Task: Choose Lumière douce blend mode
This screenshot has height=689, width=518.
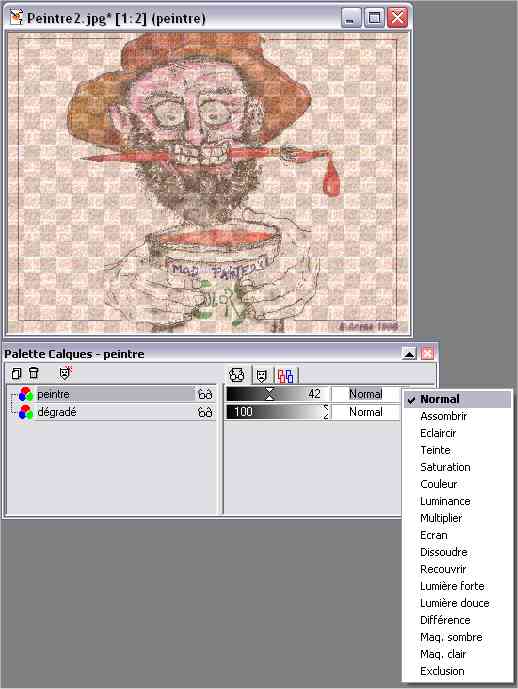Action: click(455, 603)
